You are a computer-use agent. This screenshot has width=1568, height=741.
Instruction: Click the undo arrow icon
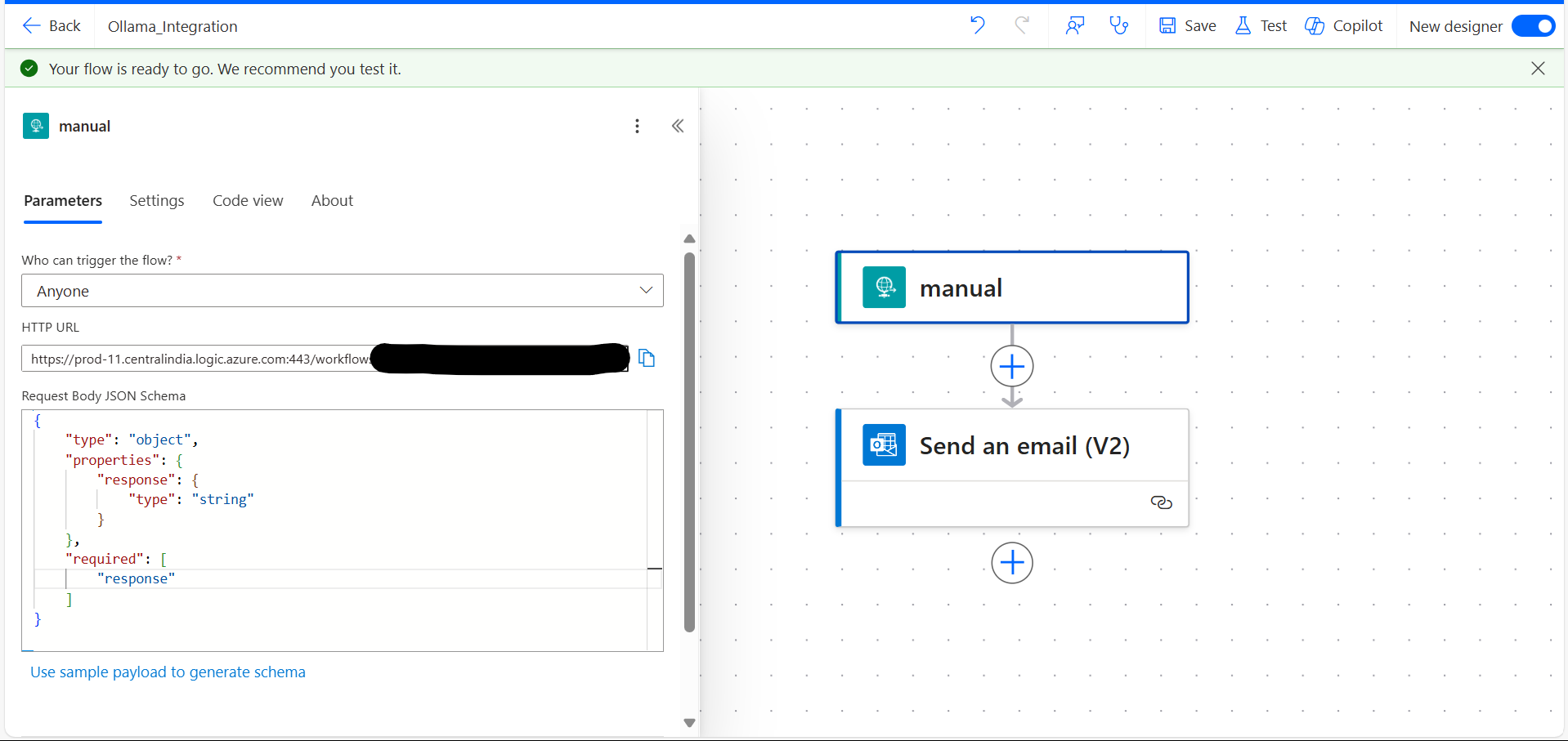click(977, 25)
